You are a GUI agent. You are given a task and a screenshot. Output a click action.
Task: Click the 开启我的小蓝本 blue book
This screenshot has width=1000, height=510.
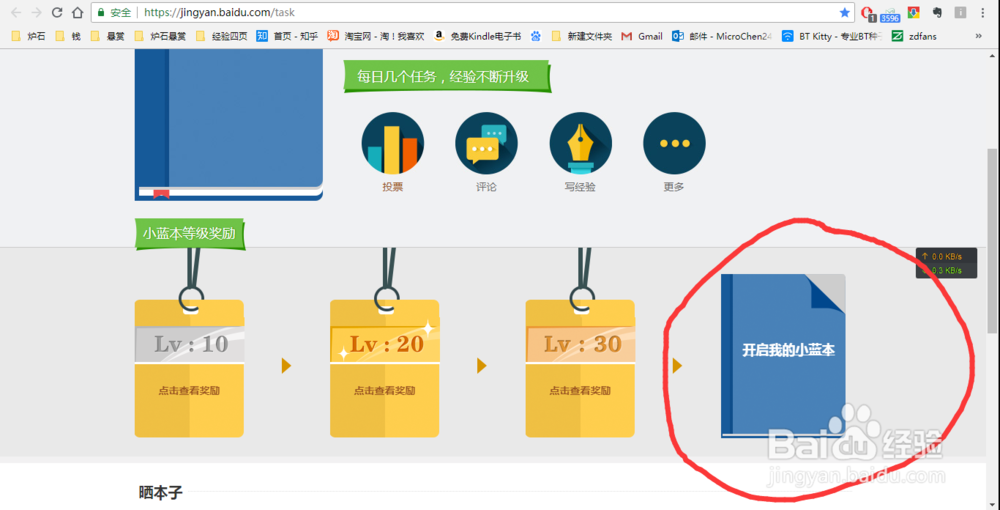(783, 356)
